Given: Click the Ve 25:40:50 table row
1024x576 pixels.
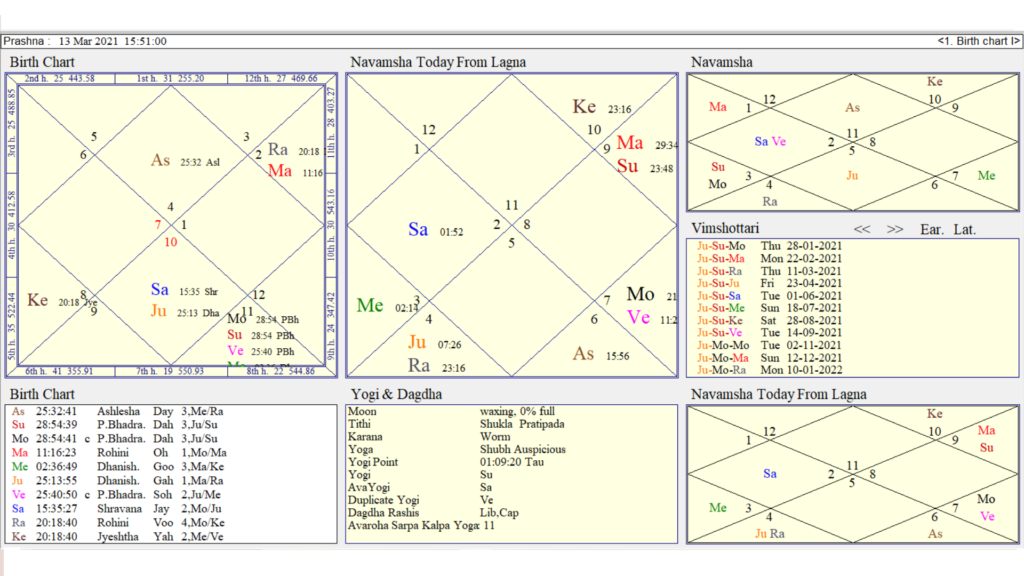Looking at the screenshot, I should pyautogui.click(x=116, y=495).
